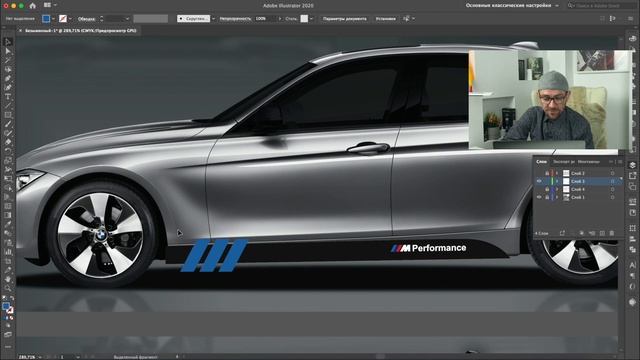Viewport: 640px width, 360px height.
Task: Open Layers panel icon in right dock
Action: [x=632, y=165]
